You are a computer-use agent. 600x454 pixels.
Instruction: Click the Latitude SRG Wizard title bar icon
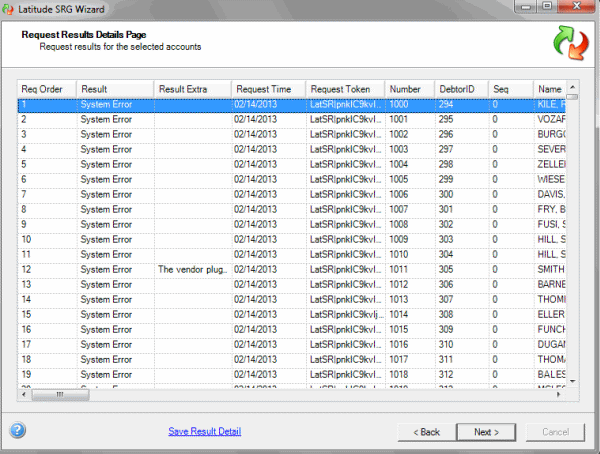(8, 9)
